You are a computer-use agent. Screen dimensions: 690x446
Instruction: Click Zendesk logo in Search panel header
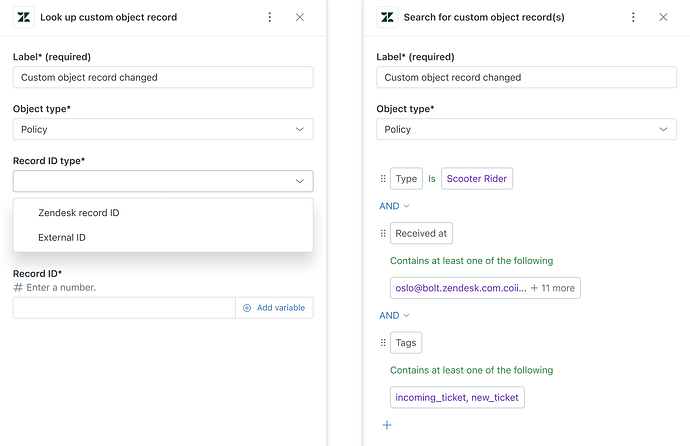point(387,17)
